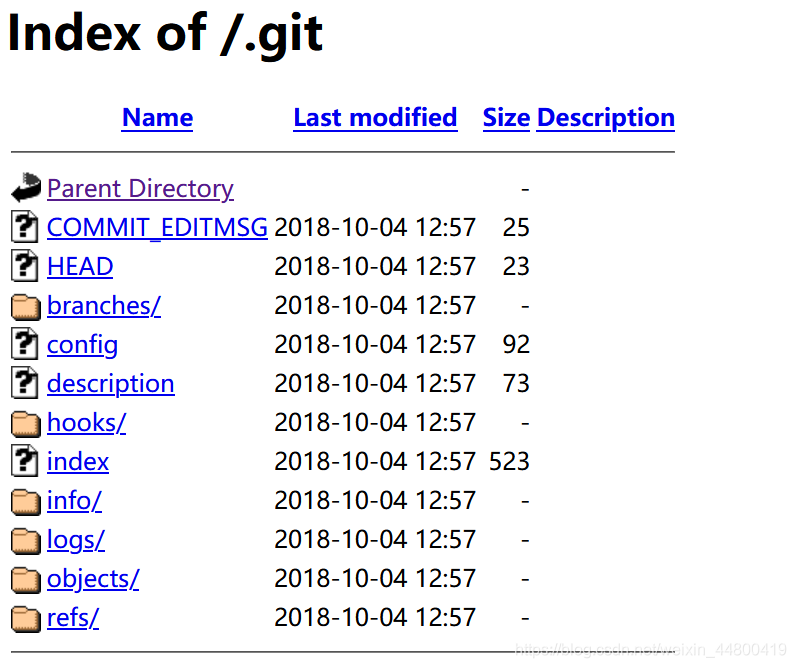Click the file icon beside COMMIT_EDITMSG
Screen dimensions: 796x668
pos(25,227)
